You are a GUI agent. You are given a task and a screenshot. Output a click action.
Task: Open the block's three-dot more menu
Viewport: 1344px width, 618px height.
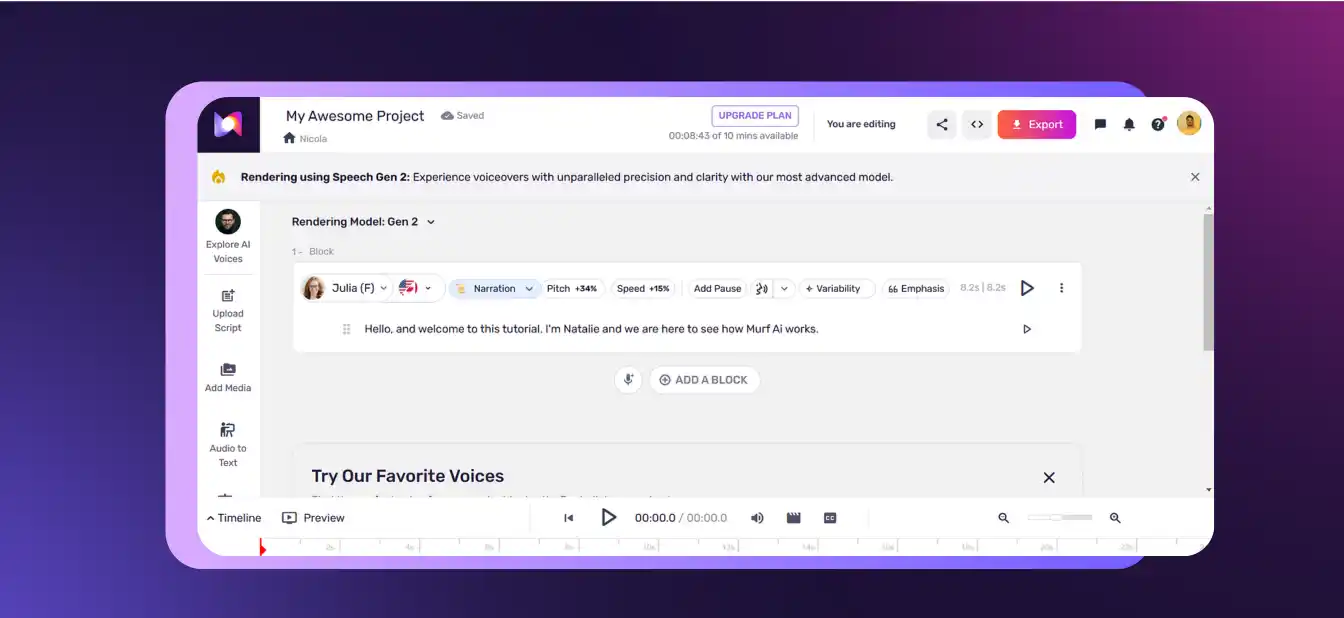tap(1062, 288)
